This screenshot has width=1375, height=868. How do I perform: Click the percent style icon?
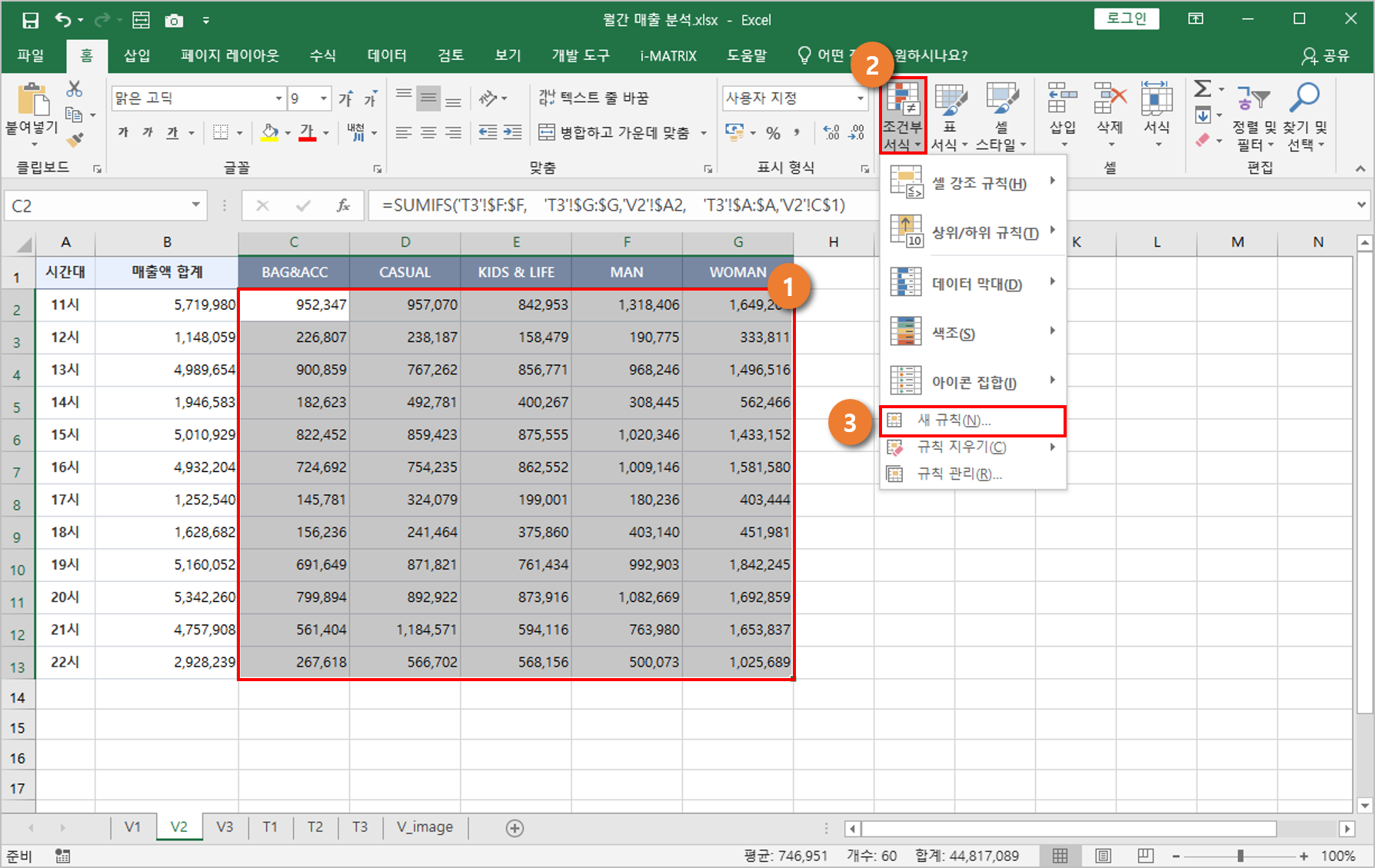(773, 133)
